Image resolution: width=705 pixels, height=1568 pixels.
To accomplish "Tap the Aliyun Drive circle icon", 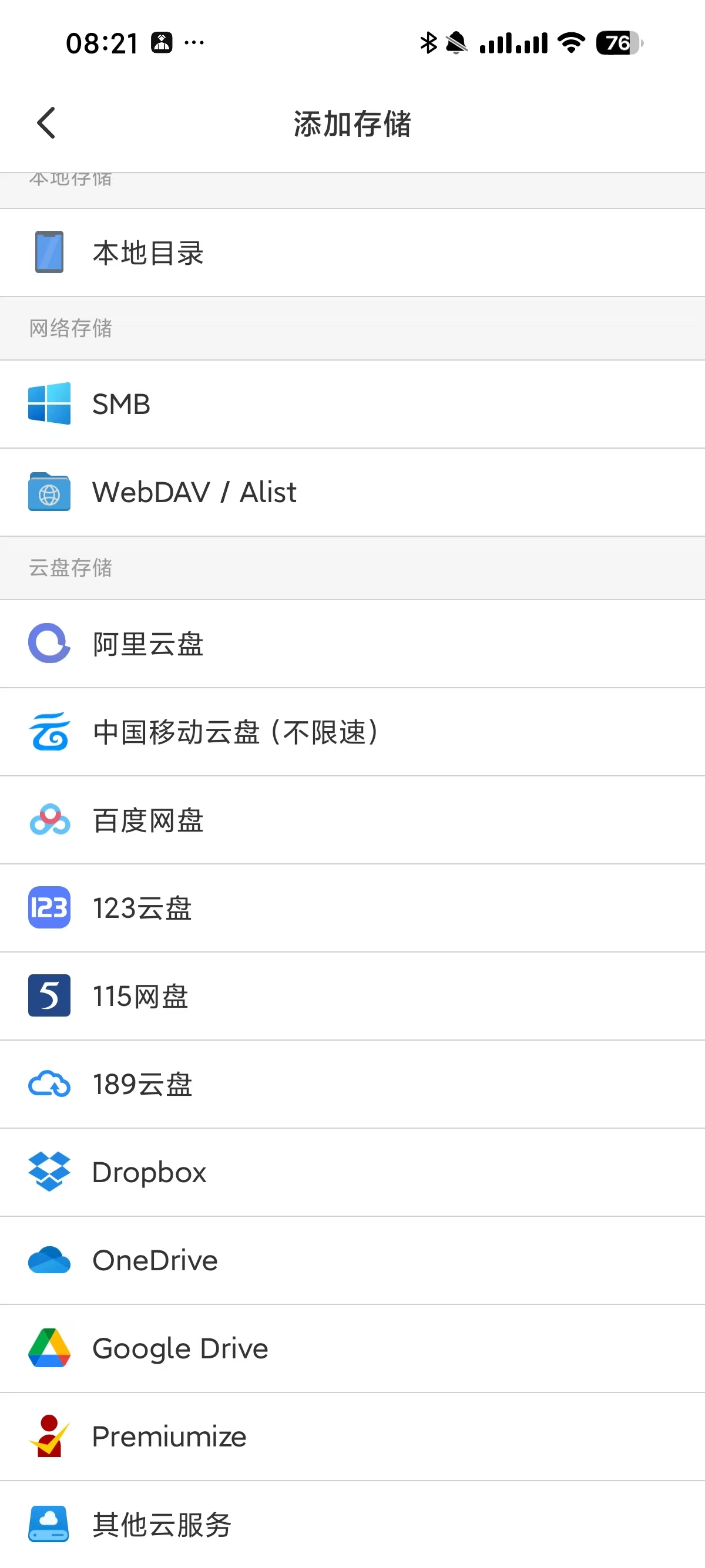I will [49, 644].
